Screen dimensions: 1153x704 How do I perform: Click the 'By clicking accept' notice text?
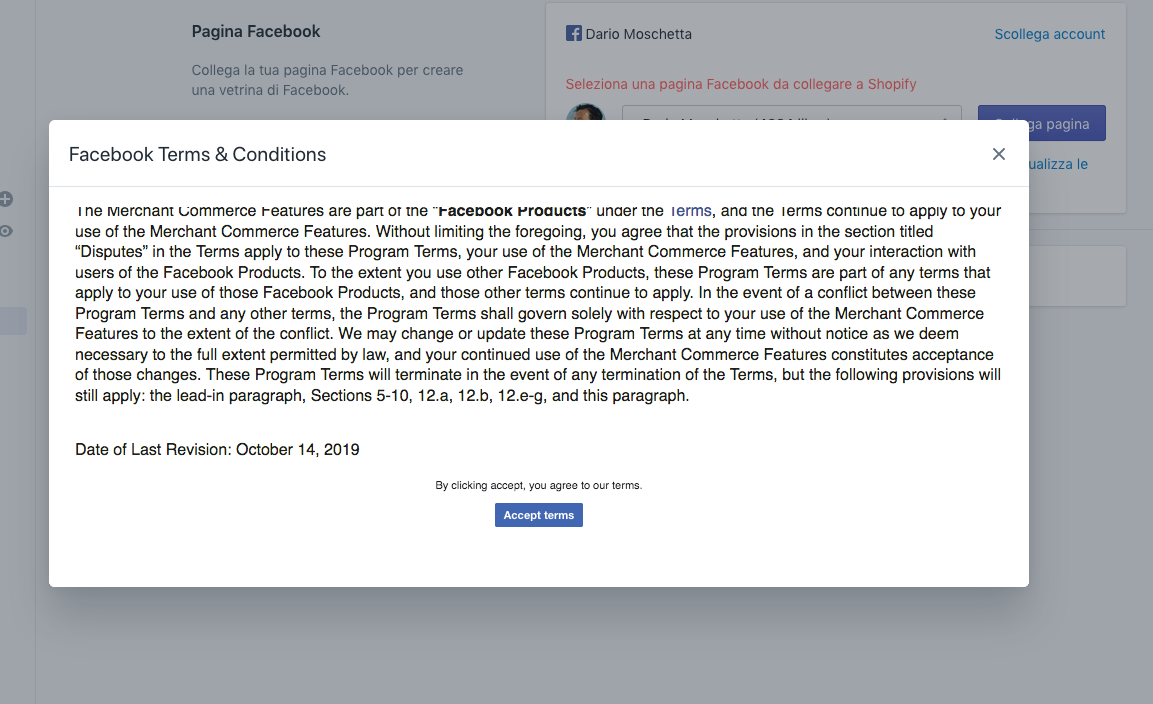[x=538, y=486]
